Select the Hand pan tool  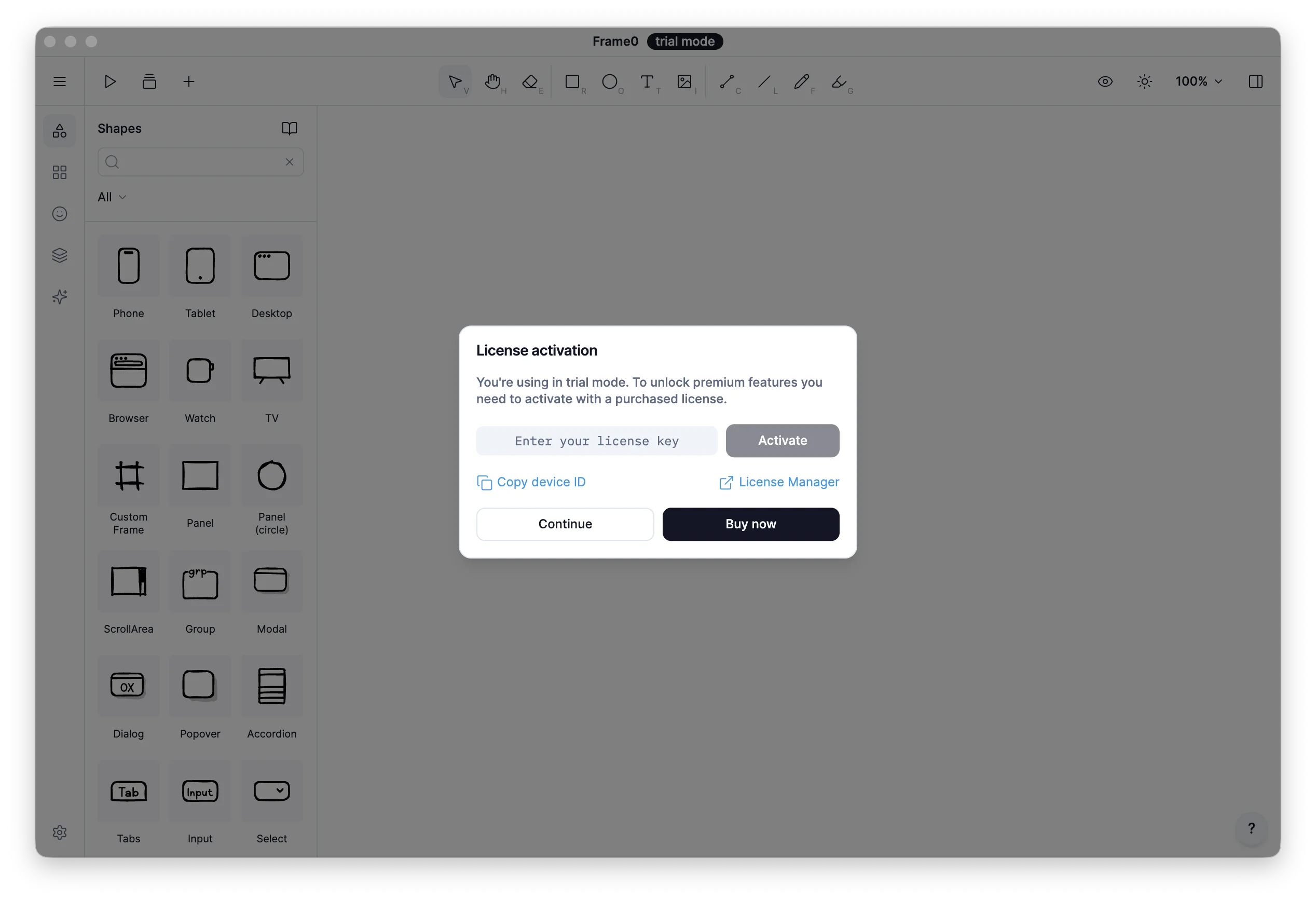coord(492,81)
